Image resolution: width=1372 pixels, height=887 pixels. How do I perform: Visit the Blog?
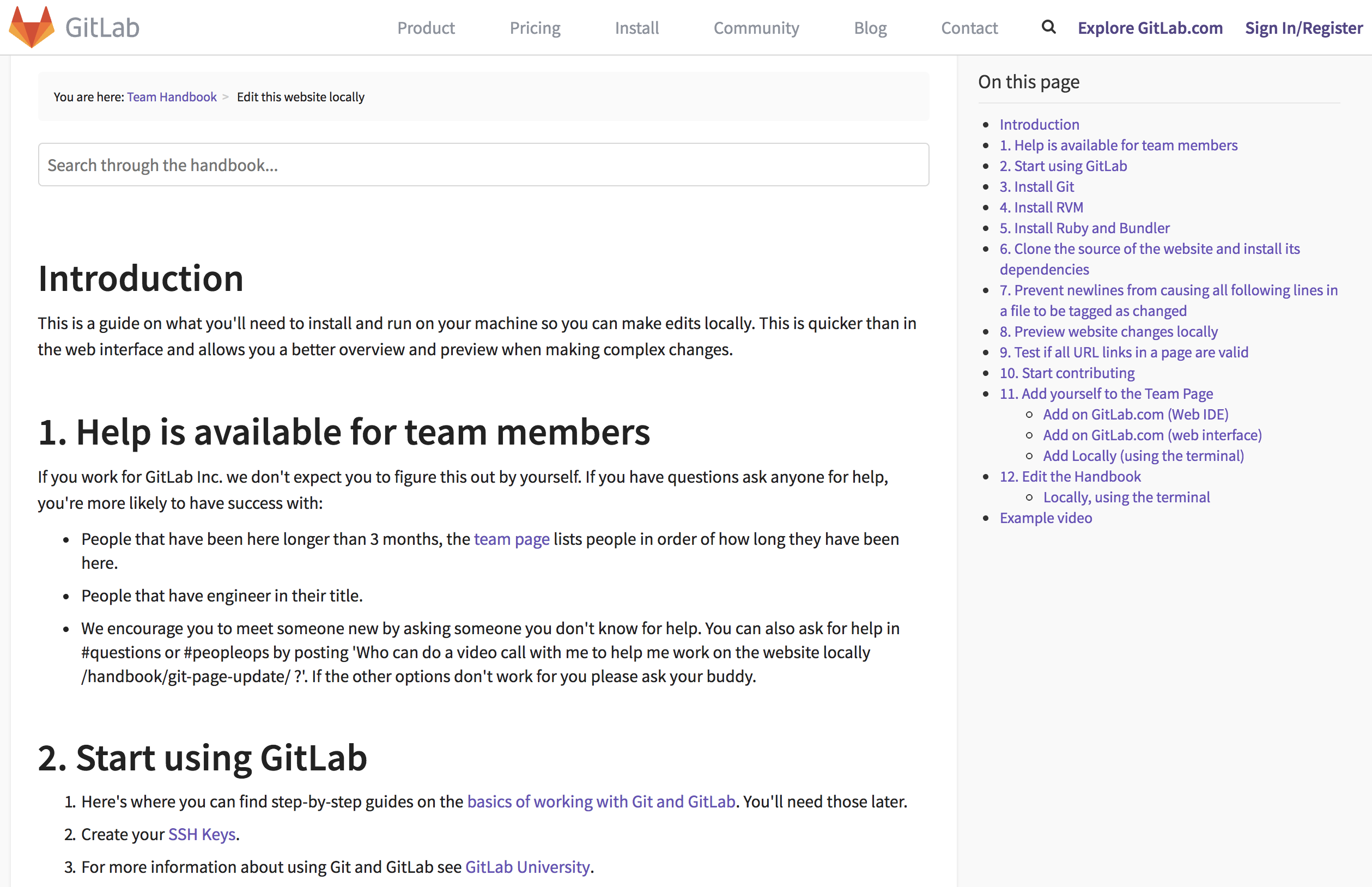tap(870, 28)
